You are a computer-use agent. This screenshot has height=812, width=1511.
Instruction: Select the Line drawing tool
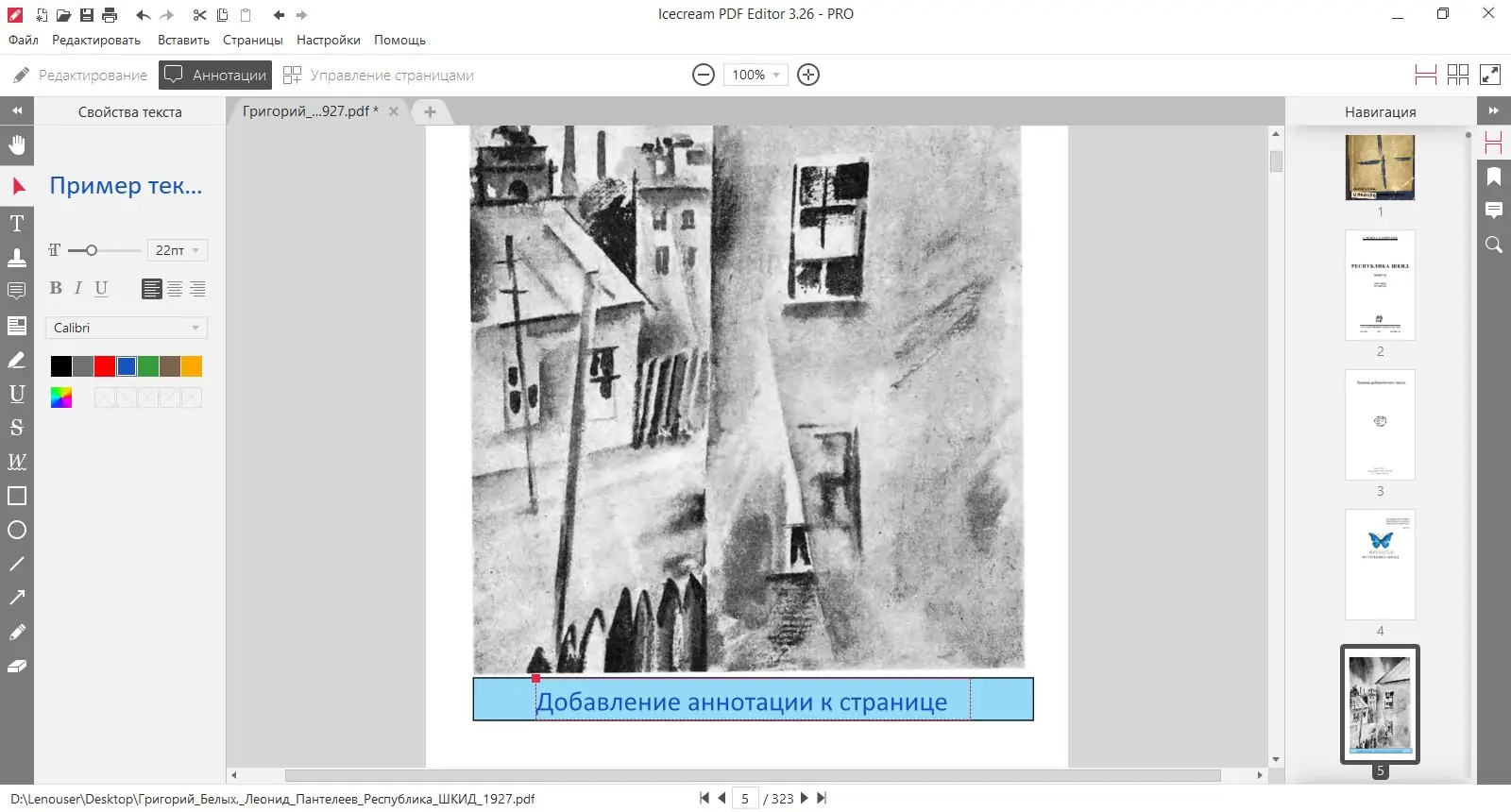pos(17,564)
